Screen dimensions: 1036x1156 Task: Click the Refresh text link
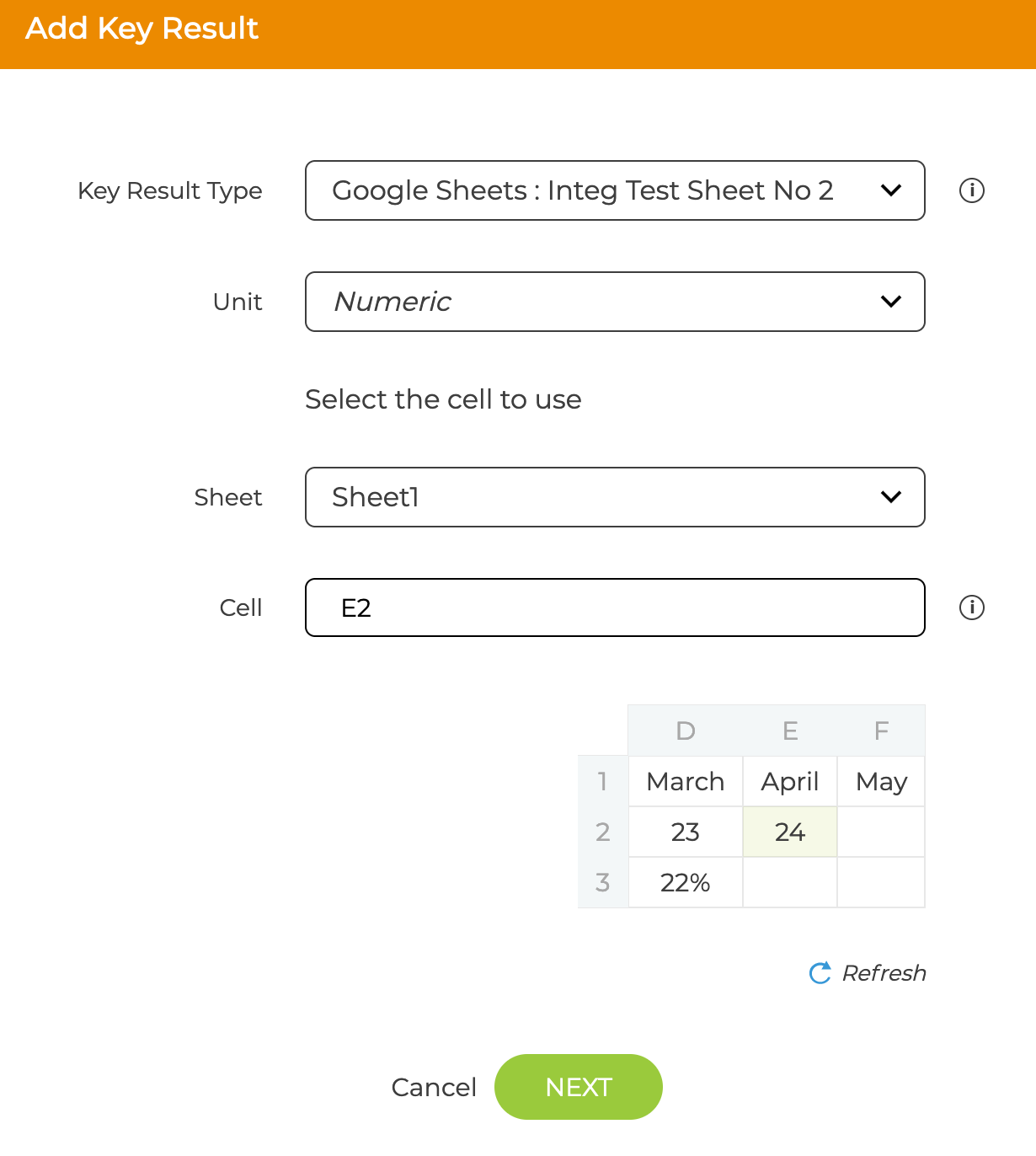click(884, 973)
